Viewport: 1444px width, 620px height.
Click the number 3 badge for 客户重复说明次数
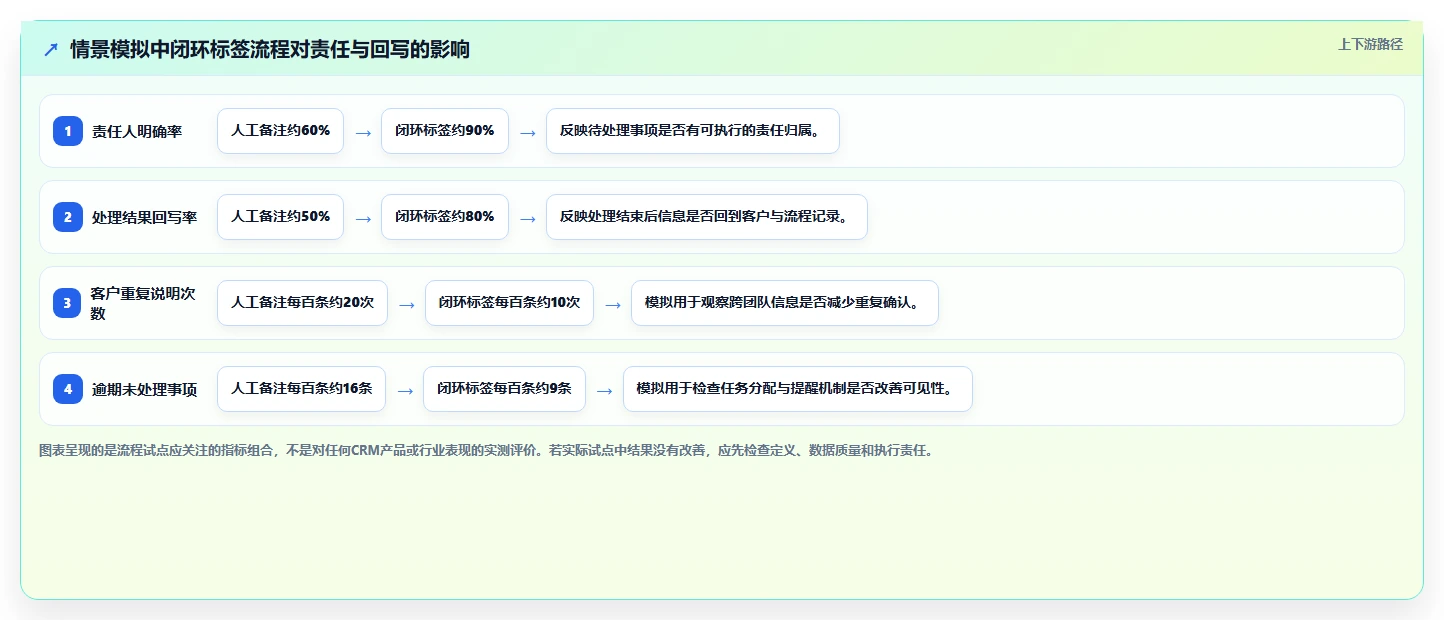68,303
